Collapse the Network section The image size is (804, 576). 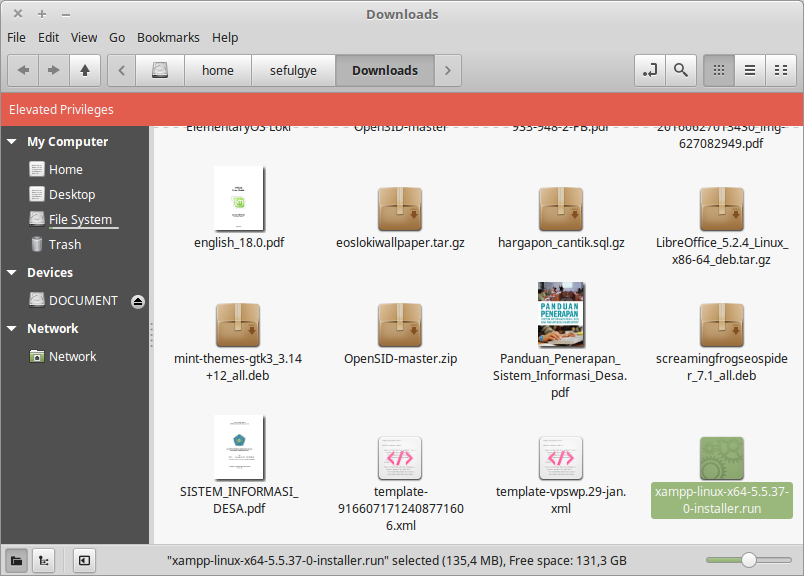point(12,329)
